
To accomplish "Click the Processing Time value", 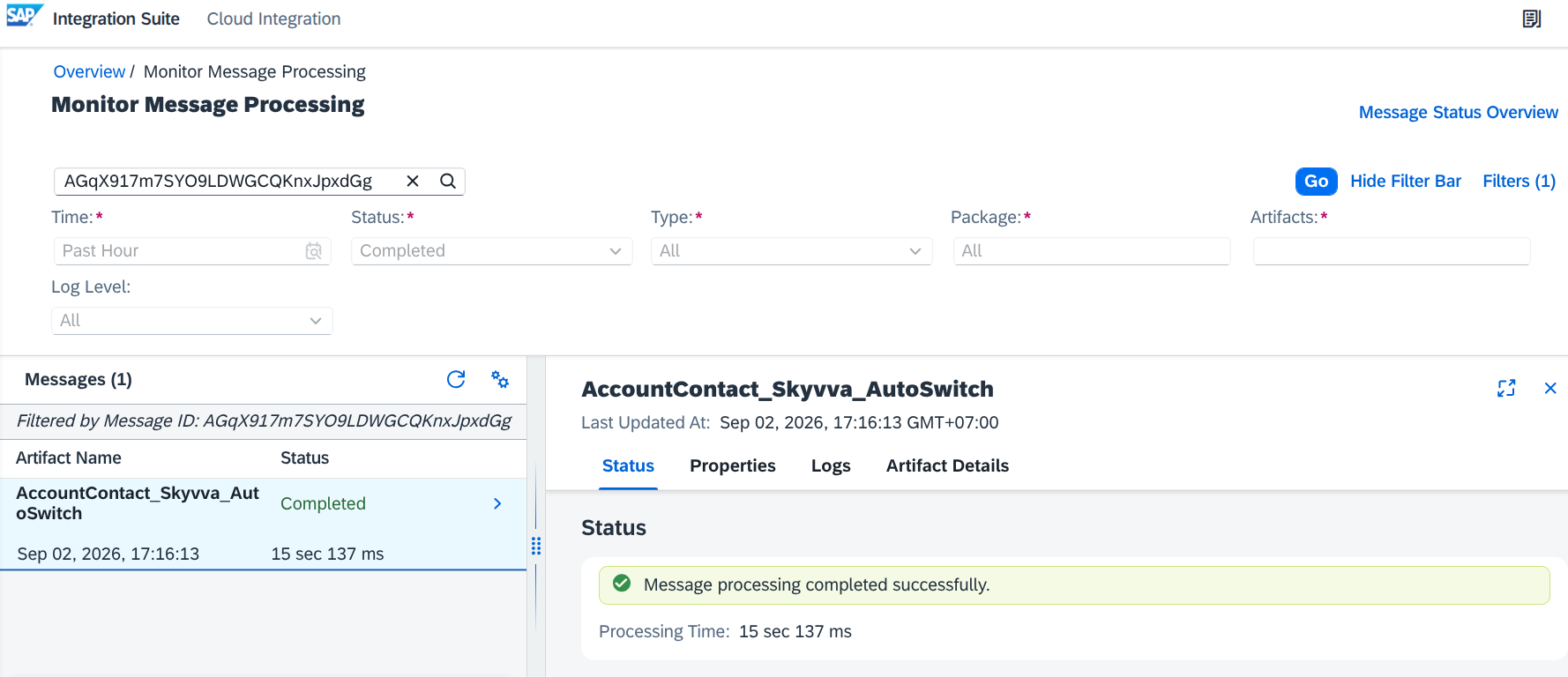I will [x=795, y=631].
